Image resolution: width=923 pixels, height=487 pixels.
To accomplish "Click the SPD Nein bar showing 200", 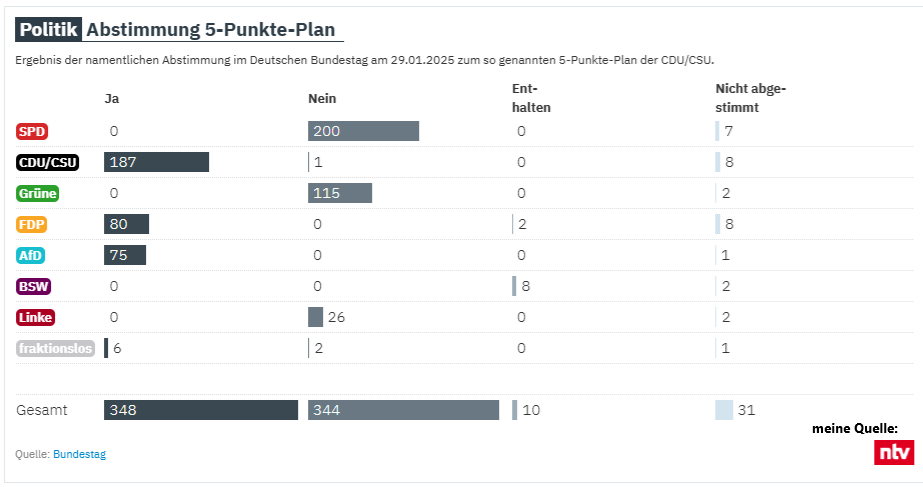I will [x=363, y=131].
